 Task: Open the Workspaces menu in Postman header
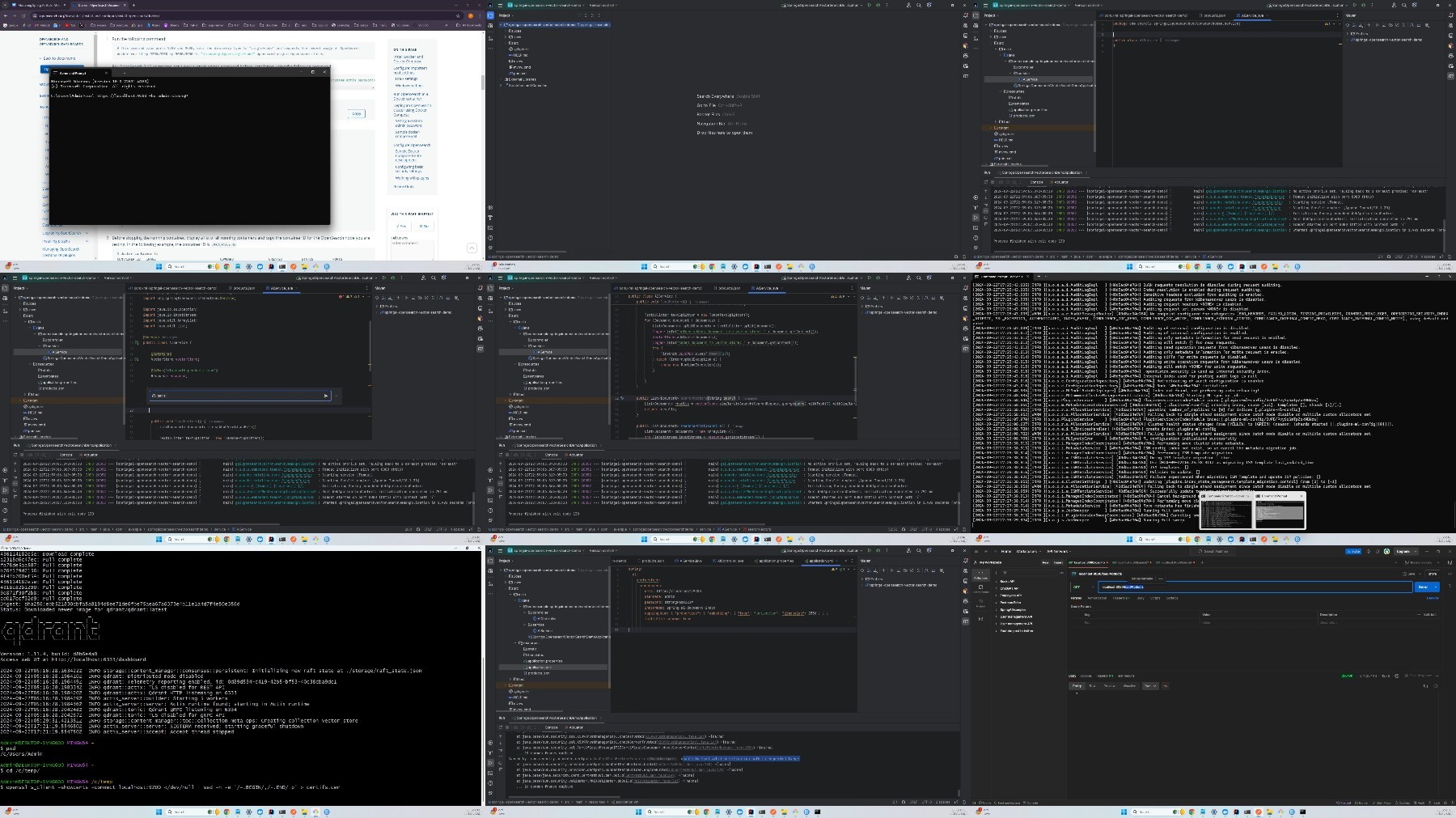click(x=1028, y=551)
